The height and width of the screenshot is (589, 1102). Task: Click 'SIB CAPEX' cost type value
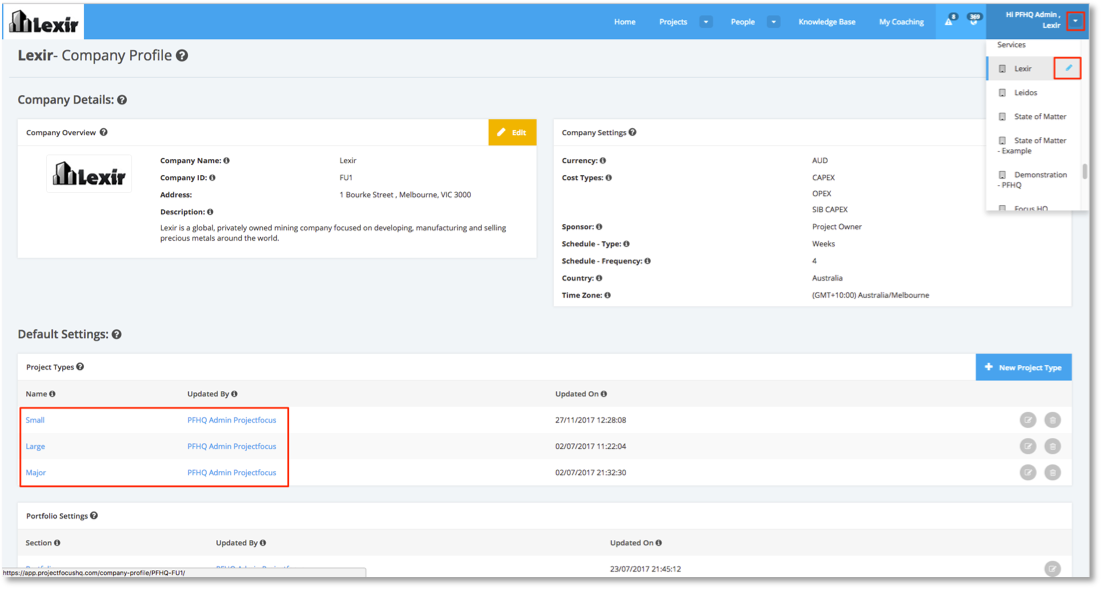(830, 209)
